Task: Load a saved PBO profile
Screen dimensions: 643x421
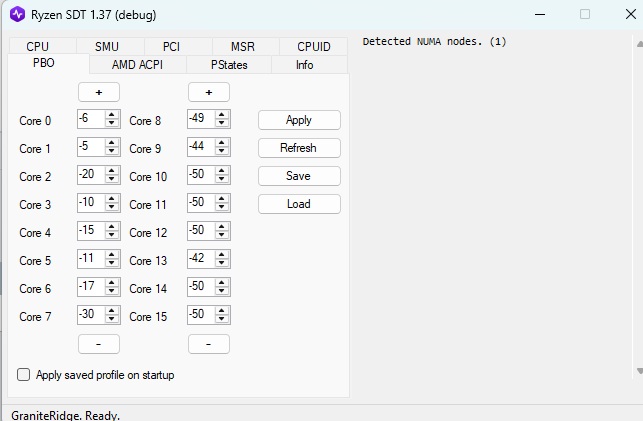Action: coord(299,204)
